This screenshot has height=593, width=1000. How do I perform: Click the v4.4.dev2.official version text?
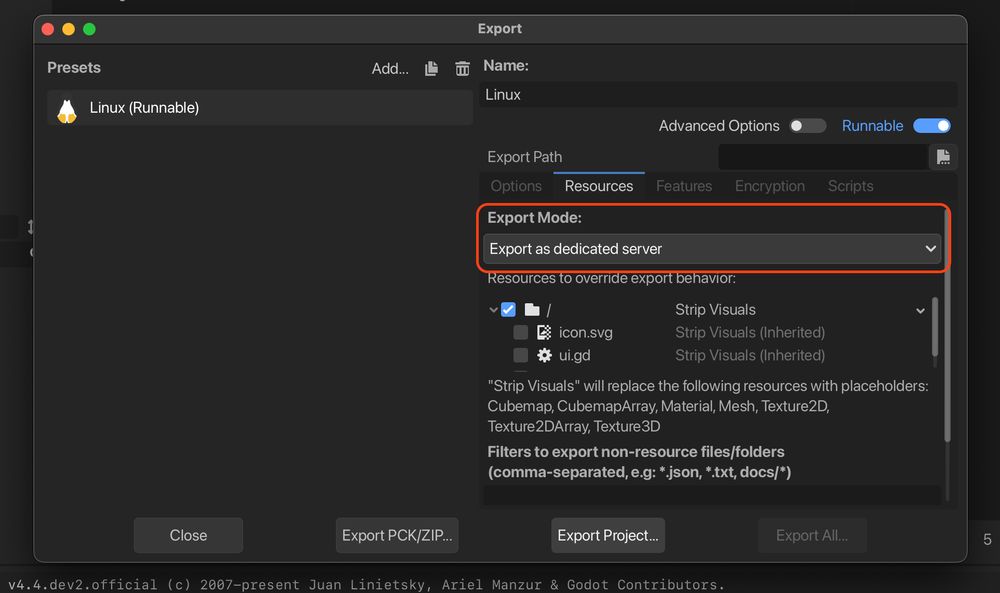(82, 584)
